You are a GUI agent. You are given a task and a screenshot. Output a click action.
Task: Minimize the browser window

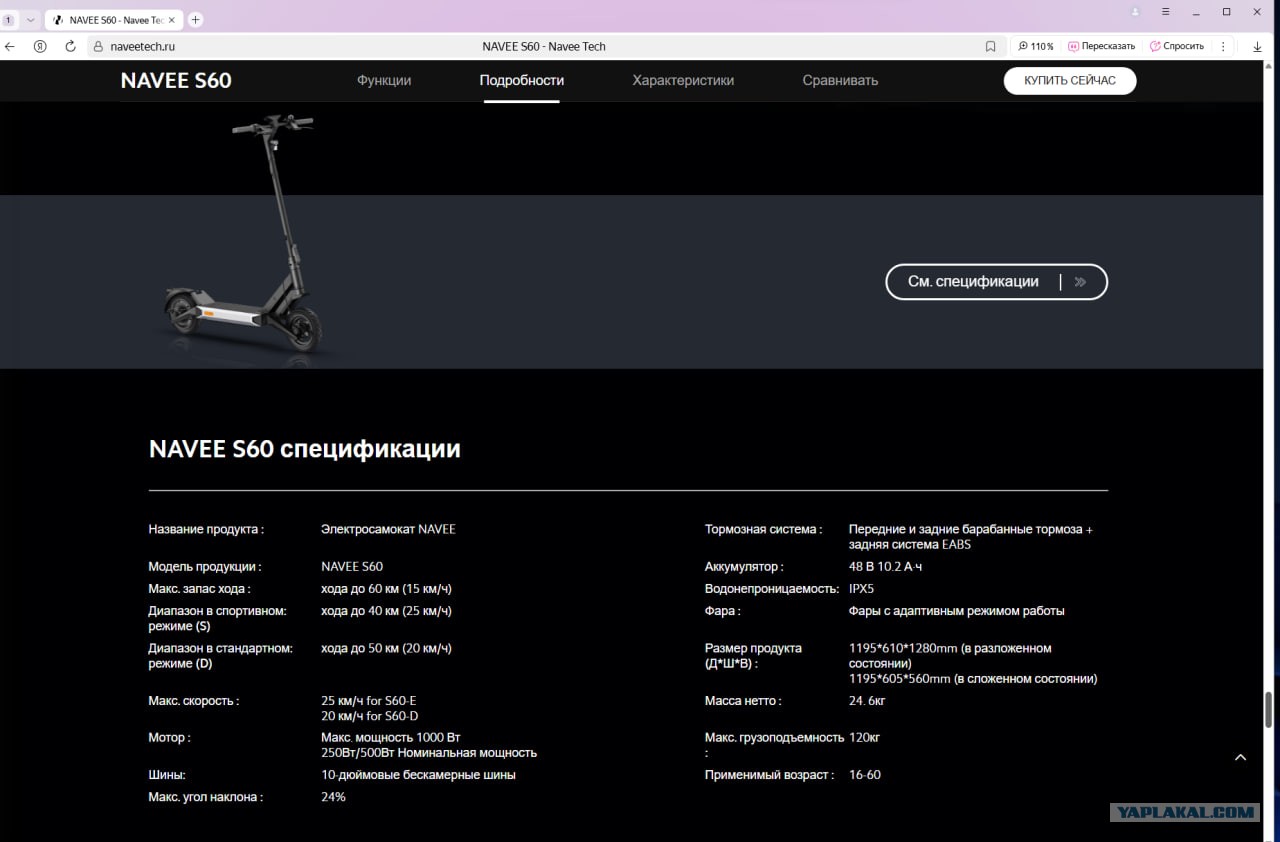[1196, 12]
